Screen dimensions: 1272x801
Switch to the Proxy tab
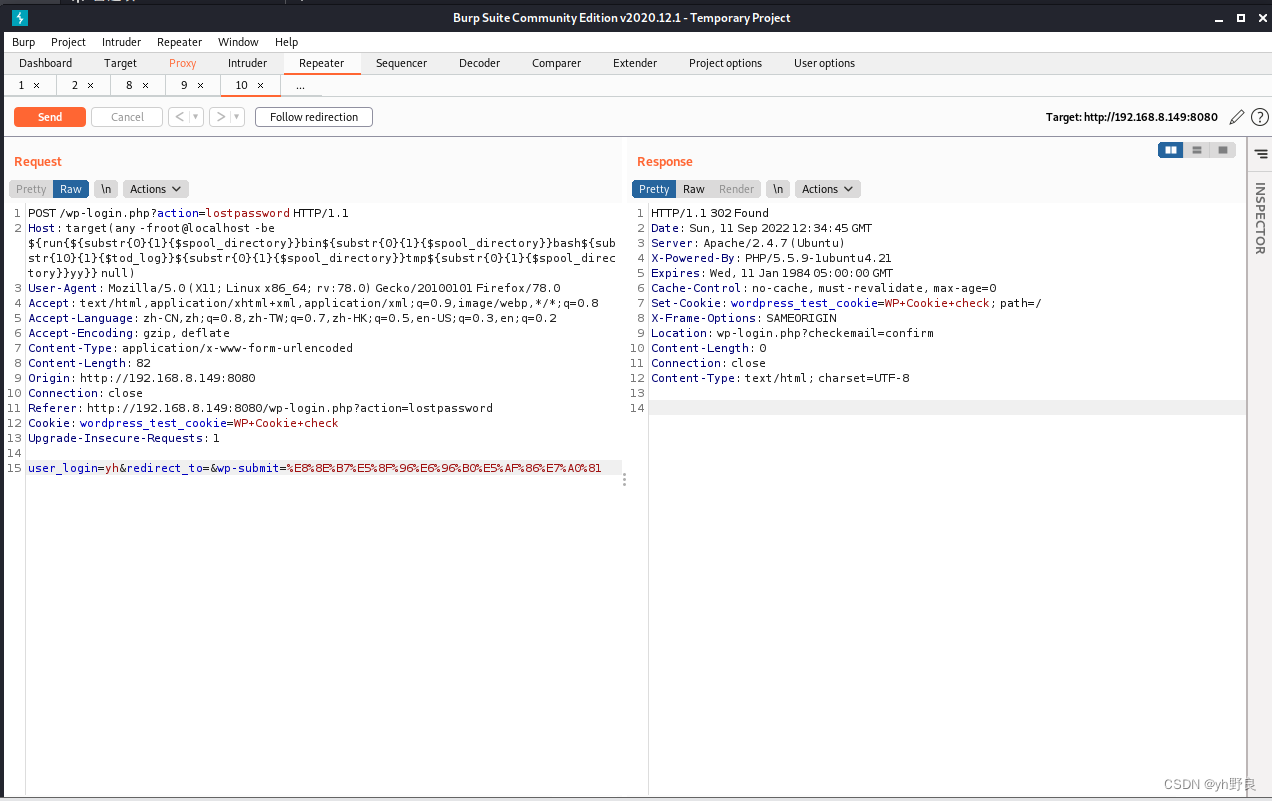click(183, 63)
